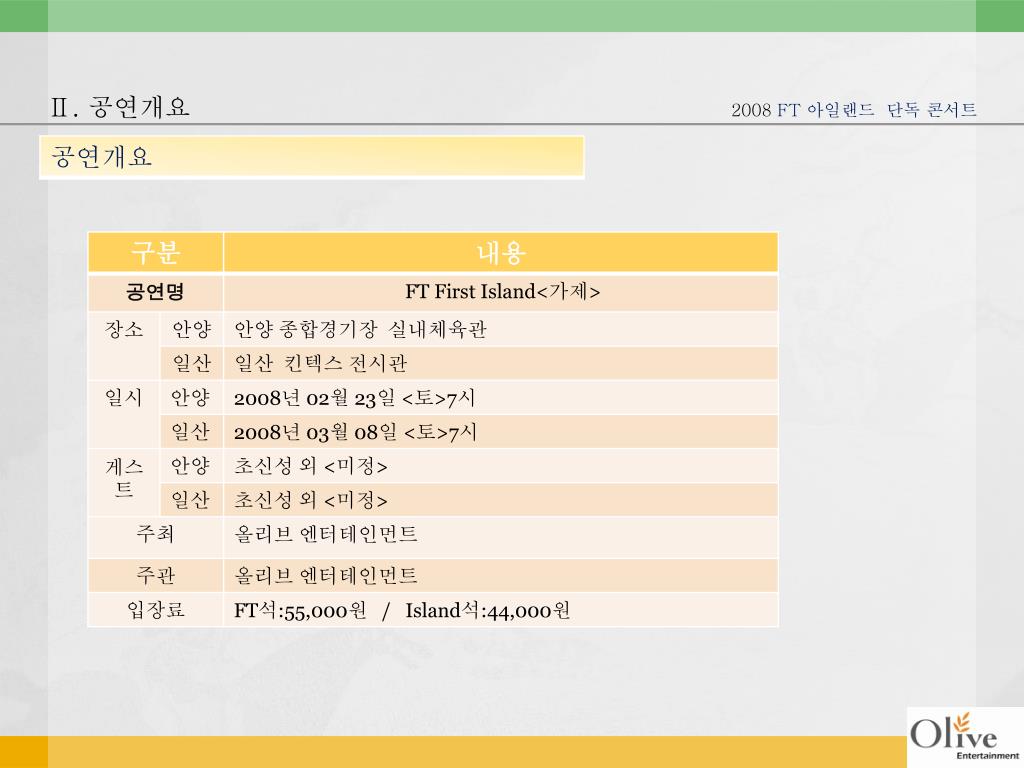
Task: Click the '일산' sub-label in the 일시 row
Action: [x=191, y=432]
